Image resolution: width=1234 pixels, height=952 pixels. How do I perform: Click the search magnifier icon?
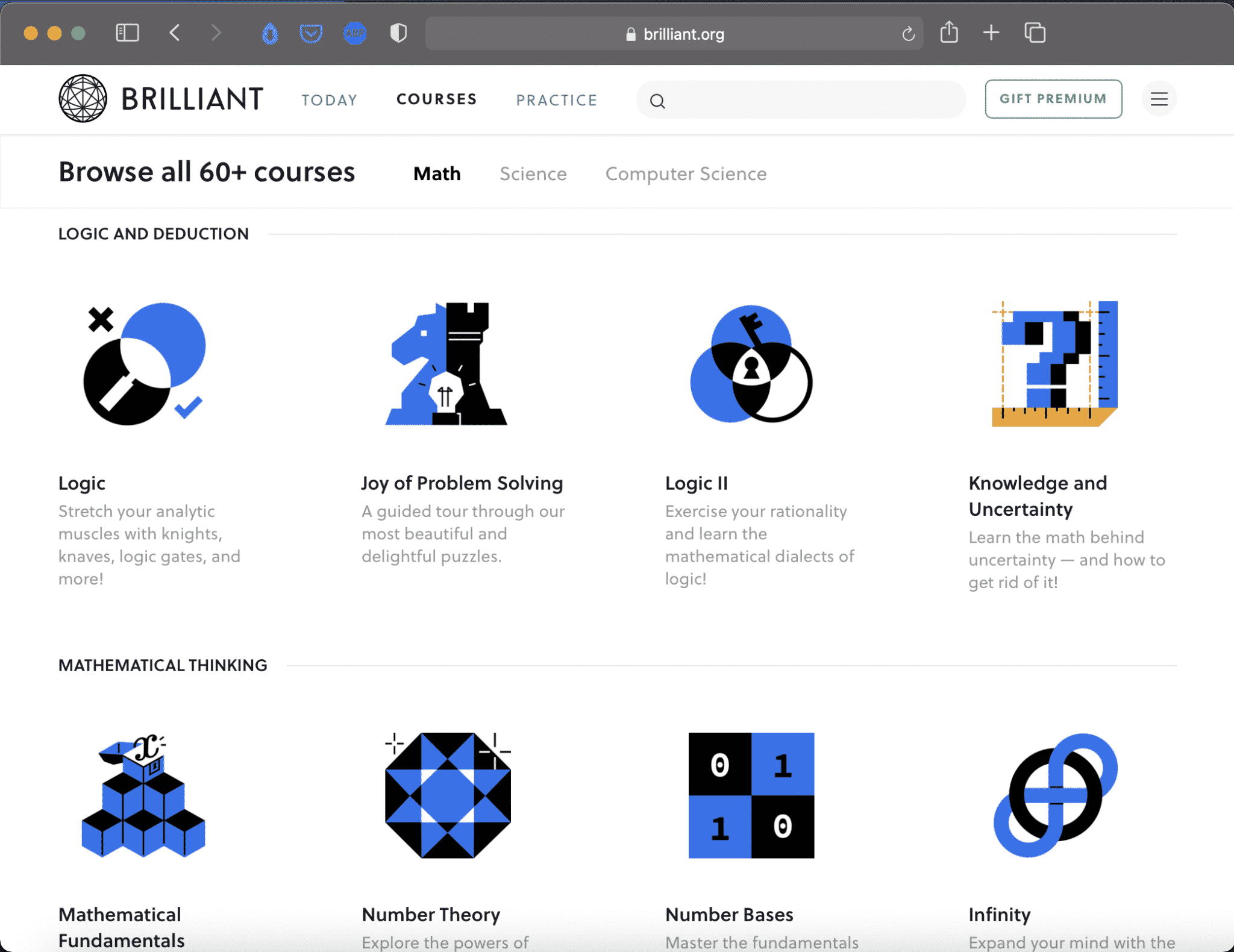pos(657,101)
